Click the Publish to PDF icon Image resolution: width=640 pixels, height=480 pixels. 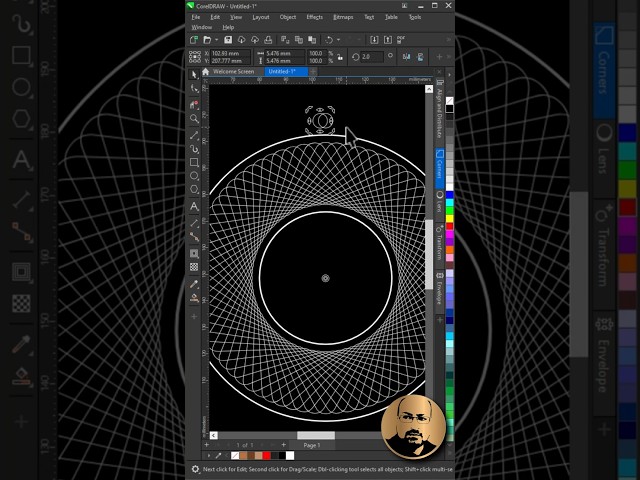point(401,40)
